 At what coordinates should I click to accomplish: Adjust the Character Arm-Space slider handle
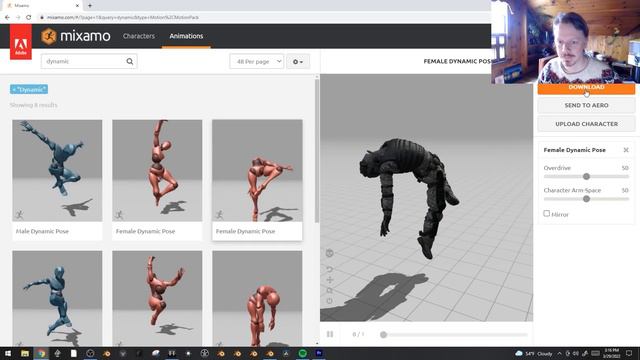[586, 199]
